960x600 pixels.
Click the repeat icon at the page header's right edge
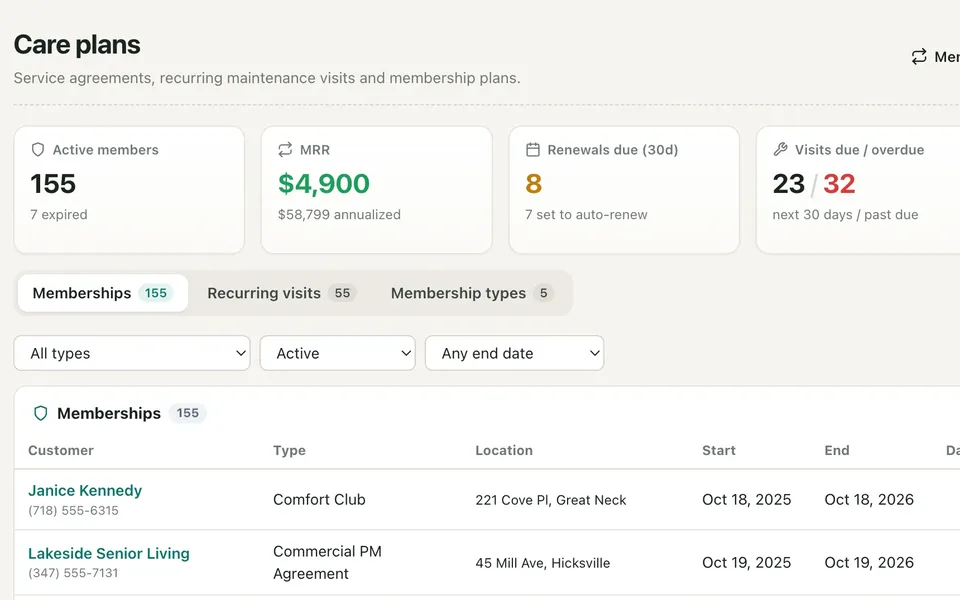point(918,57)
